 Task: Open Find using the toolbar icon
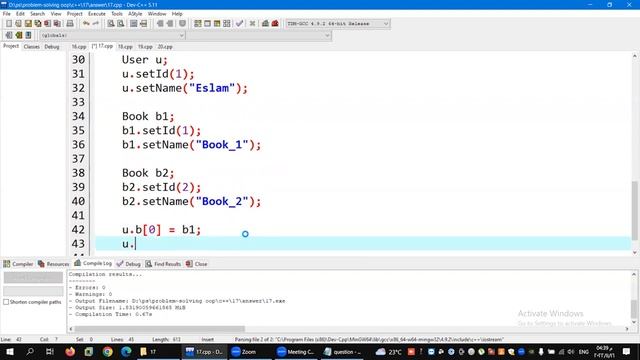click(111, 24)
